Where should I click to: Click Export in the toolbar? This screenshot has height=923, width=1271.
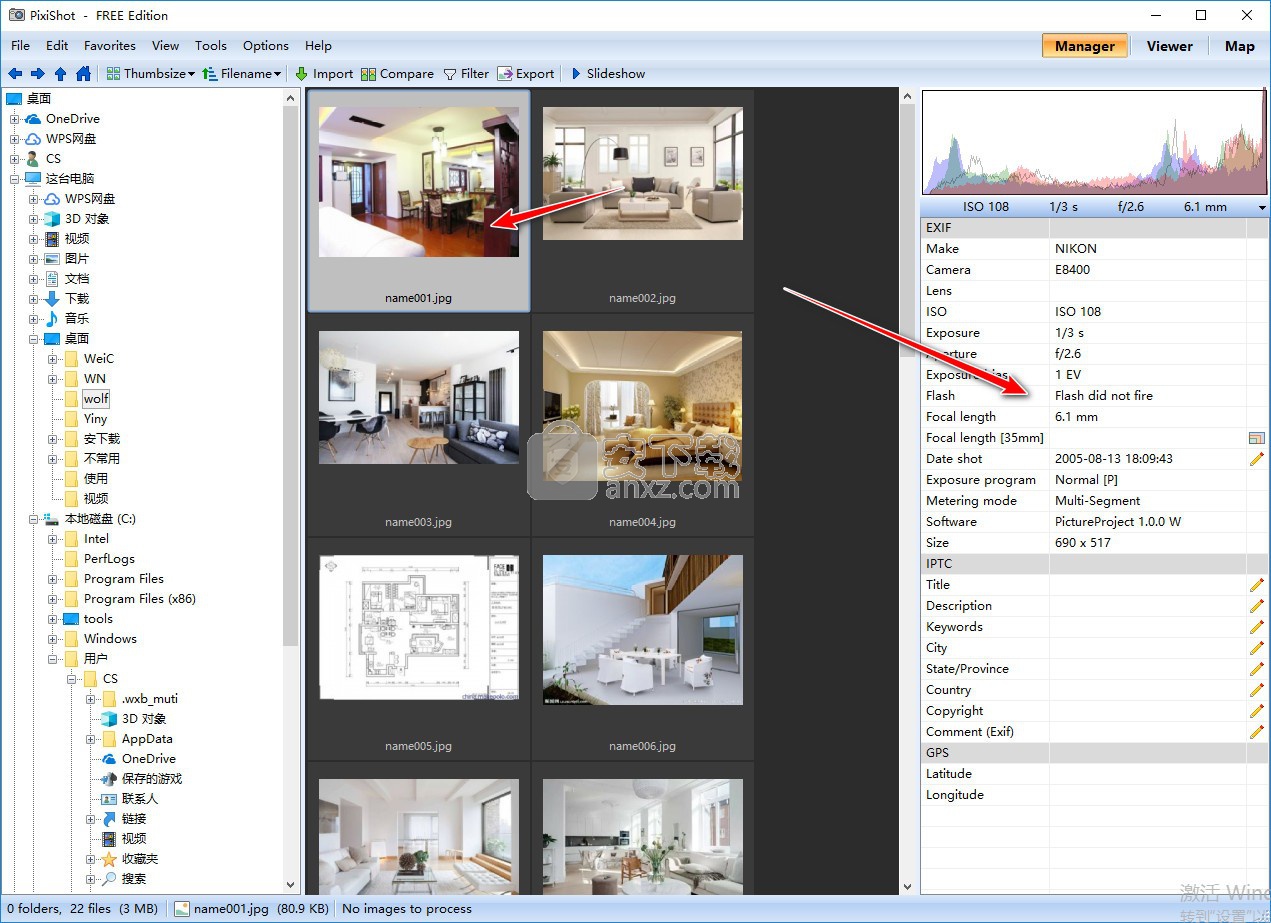point(526,74)
